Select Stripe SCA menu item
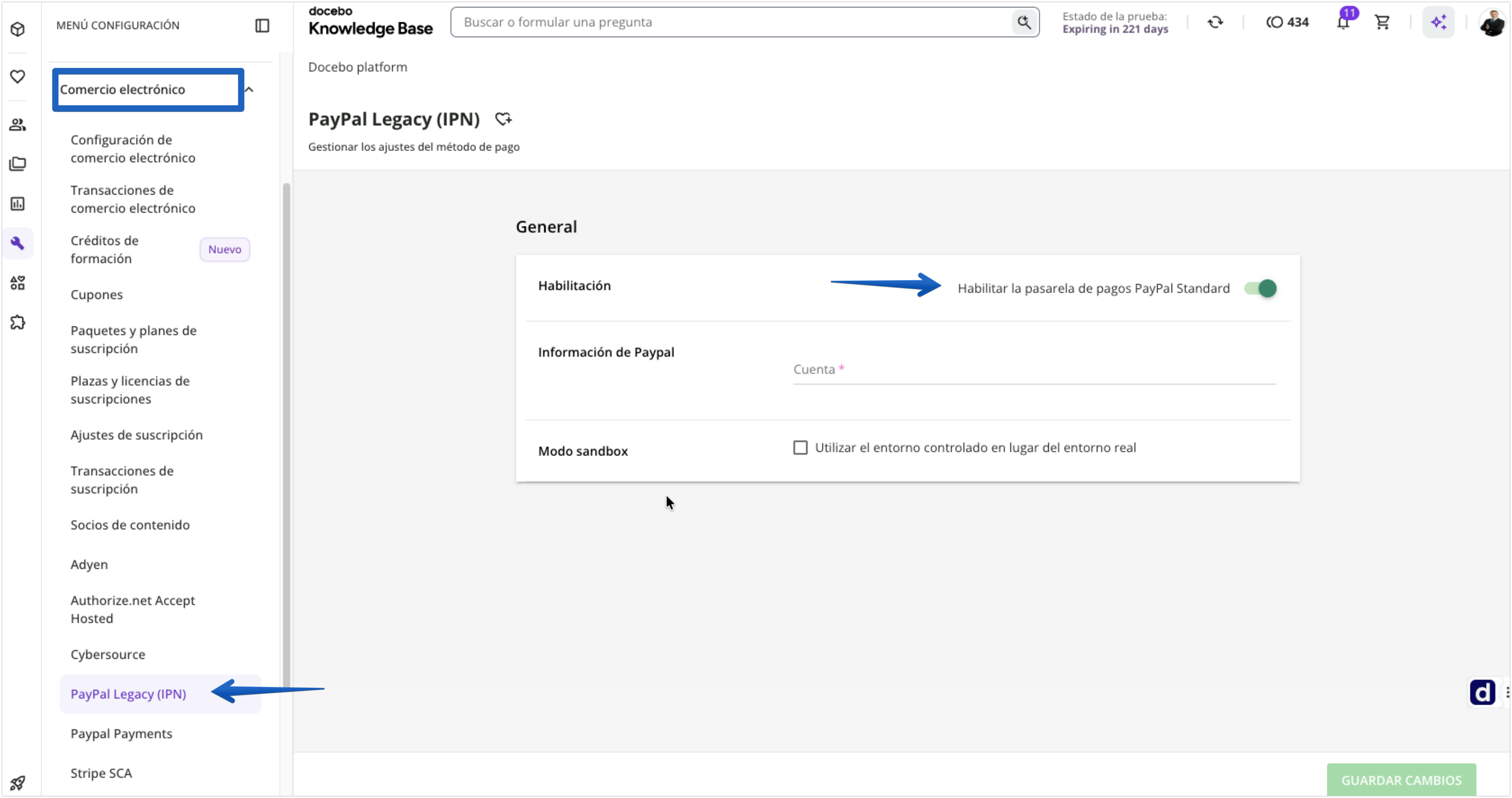This screenshot has width=1512, height=798. (101, 773)
